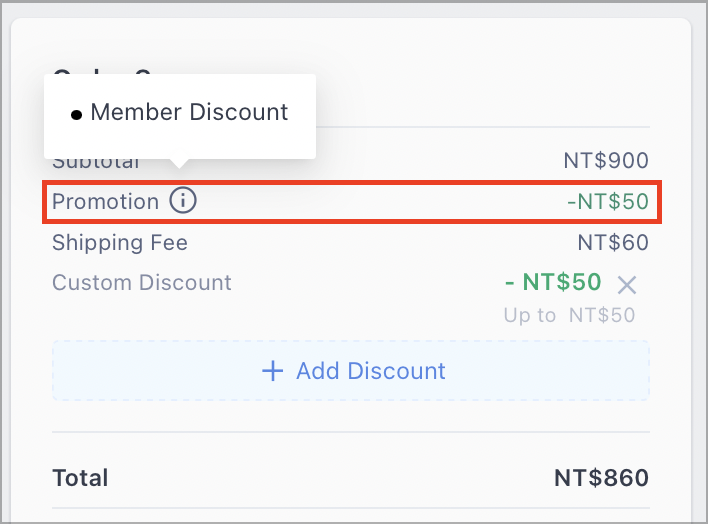The width and height of the screenshot is (708, 524).
Task: Click the Up to NT$50 hint text
Action: coord(569,315)
